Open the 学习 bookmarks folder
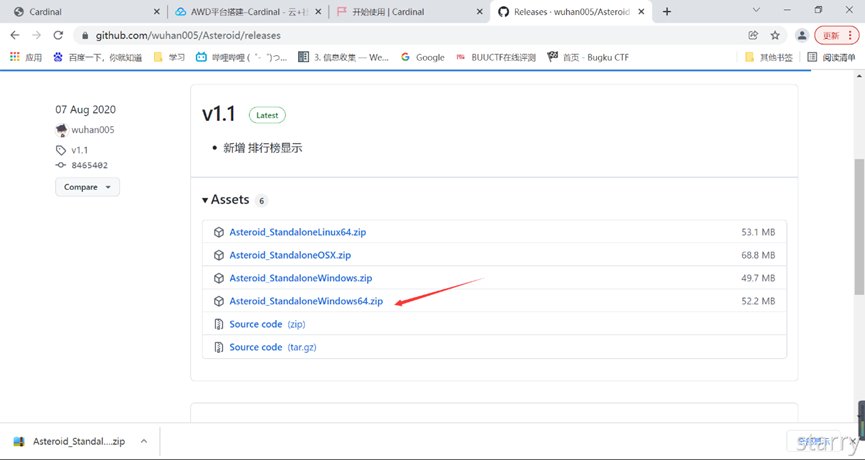This screenshot has width=865, height=460. point(169,57)
